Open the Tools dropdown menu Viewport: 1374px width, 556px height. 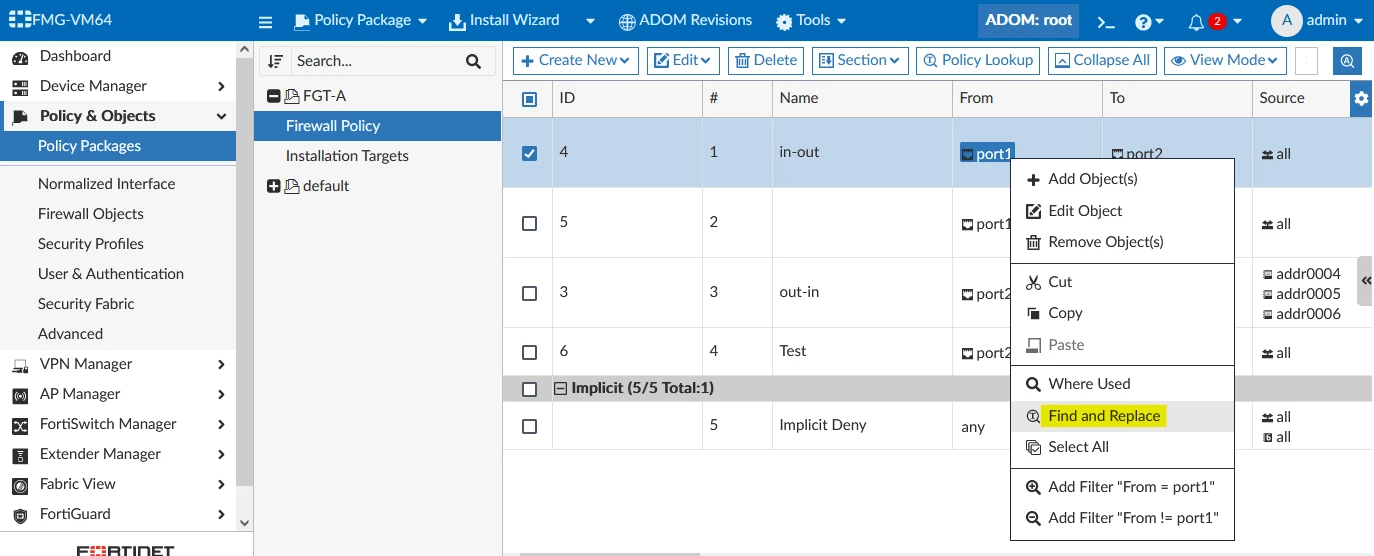811,20
